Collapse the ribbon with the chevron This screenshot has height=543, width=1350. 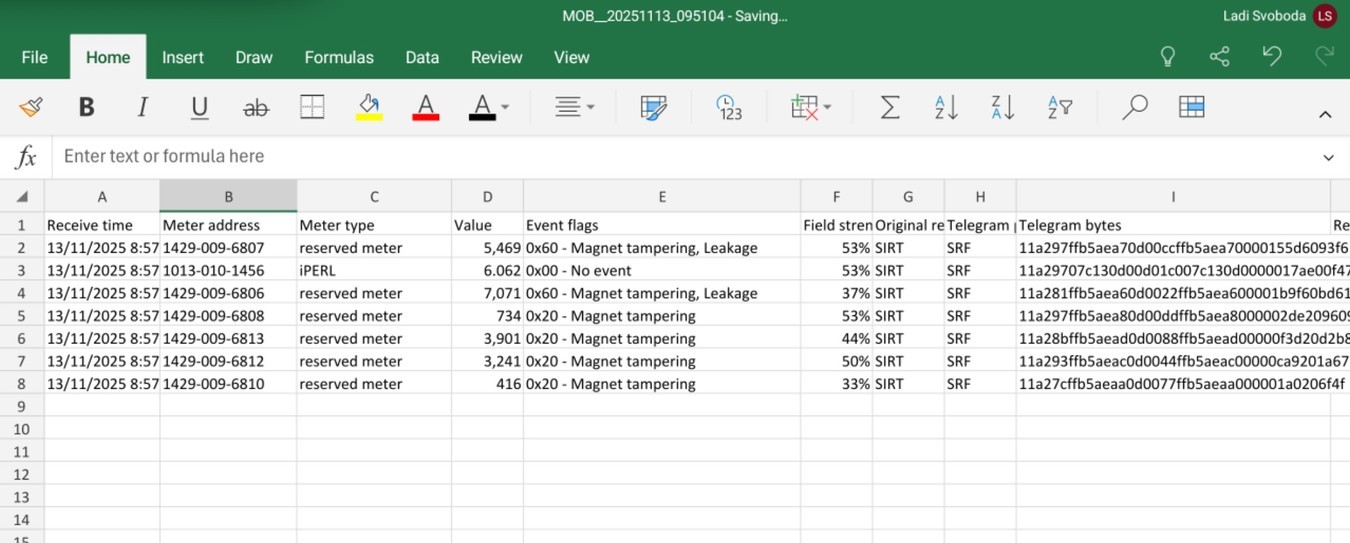(1325, 114)
